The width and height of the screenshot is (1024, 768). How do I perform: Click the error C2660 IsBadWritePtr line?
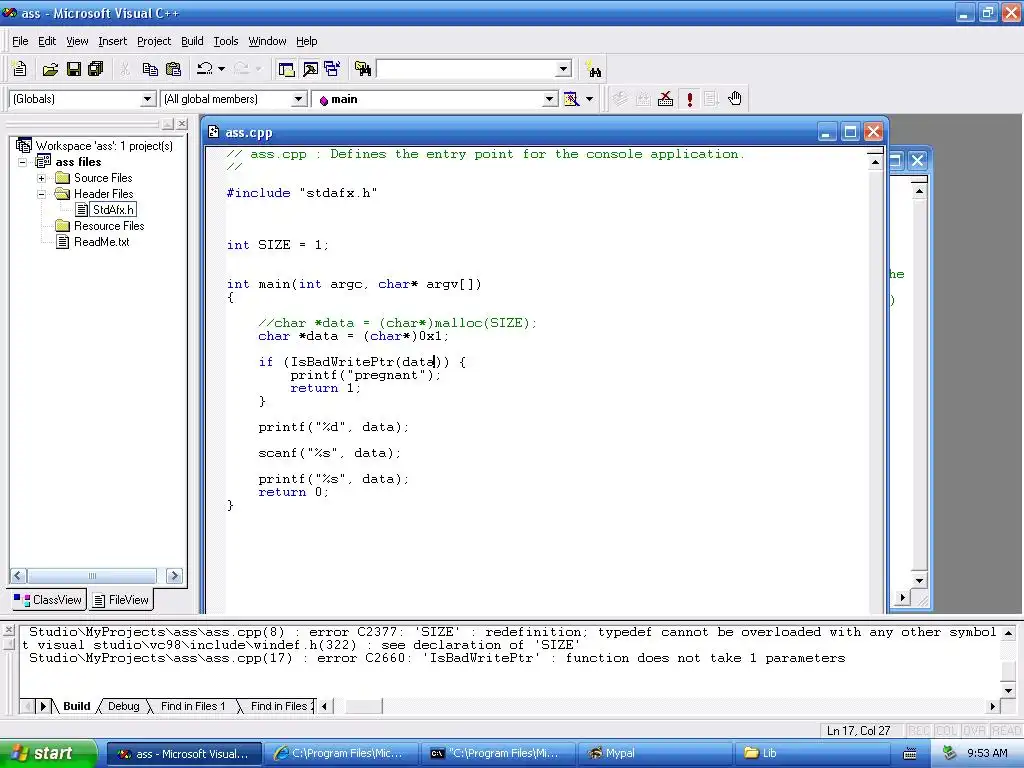click(437, 658)
